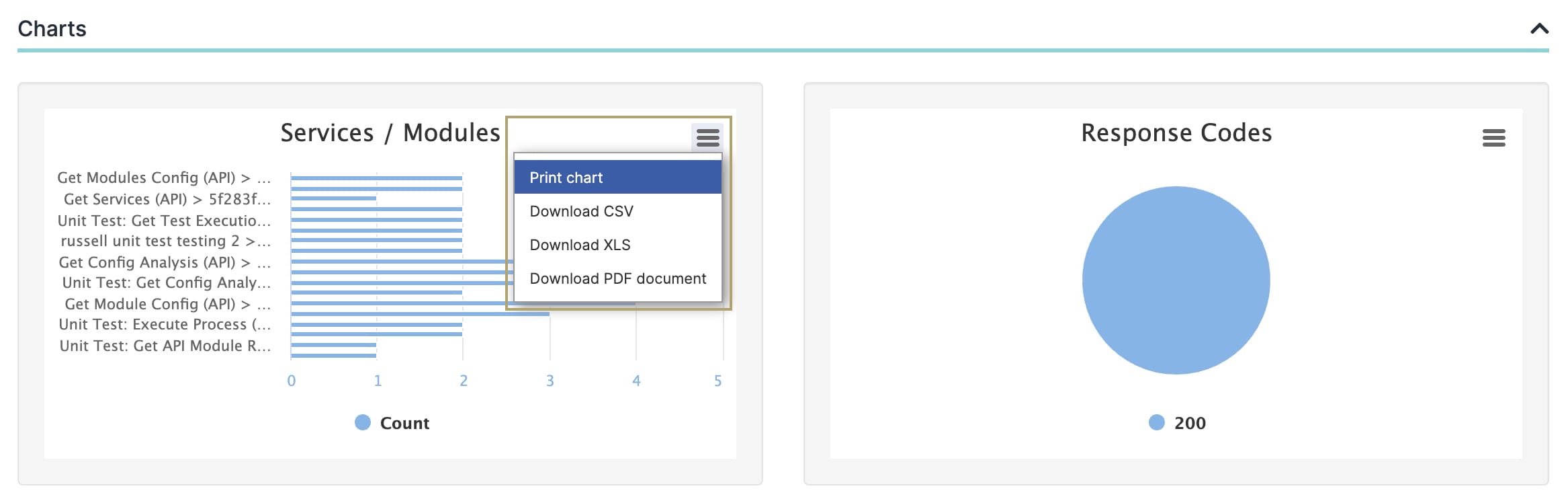Click the Unit Test: Execute Process label
The height and width of the screenshot is (503, 1568).
tap(165, 325)
